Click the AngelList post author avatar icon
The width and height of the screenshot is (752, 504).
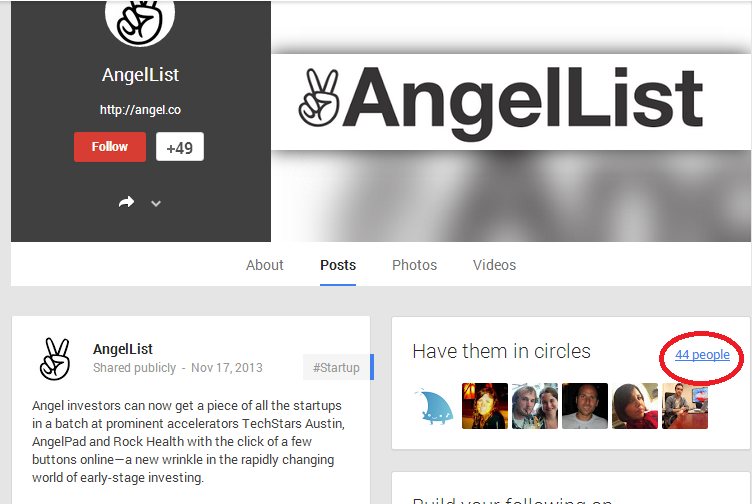pos(56,359)
